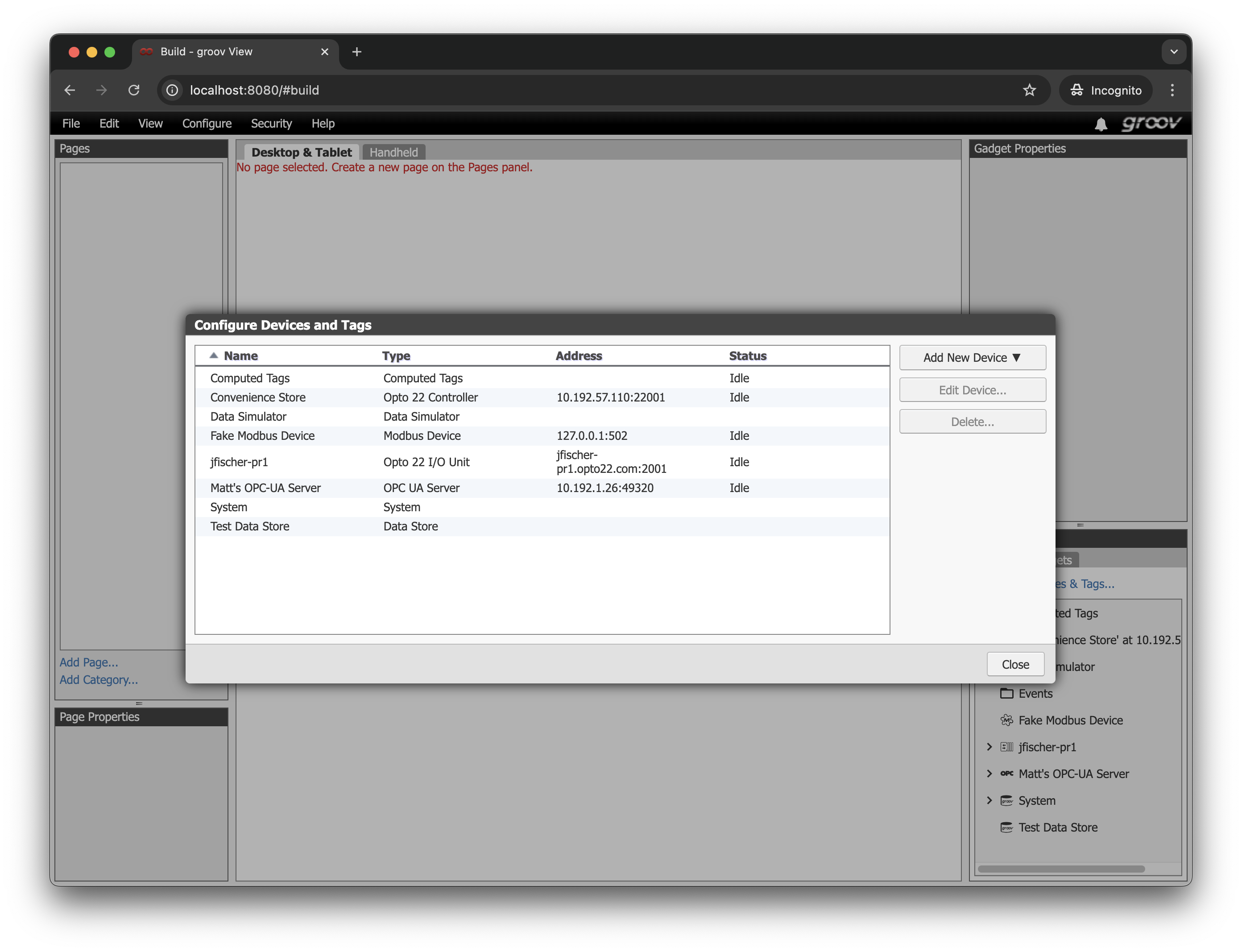Open the Add New Device dropdown
Image resolution: width=1242 pixels, height=952 pixels.
point(972,358)
